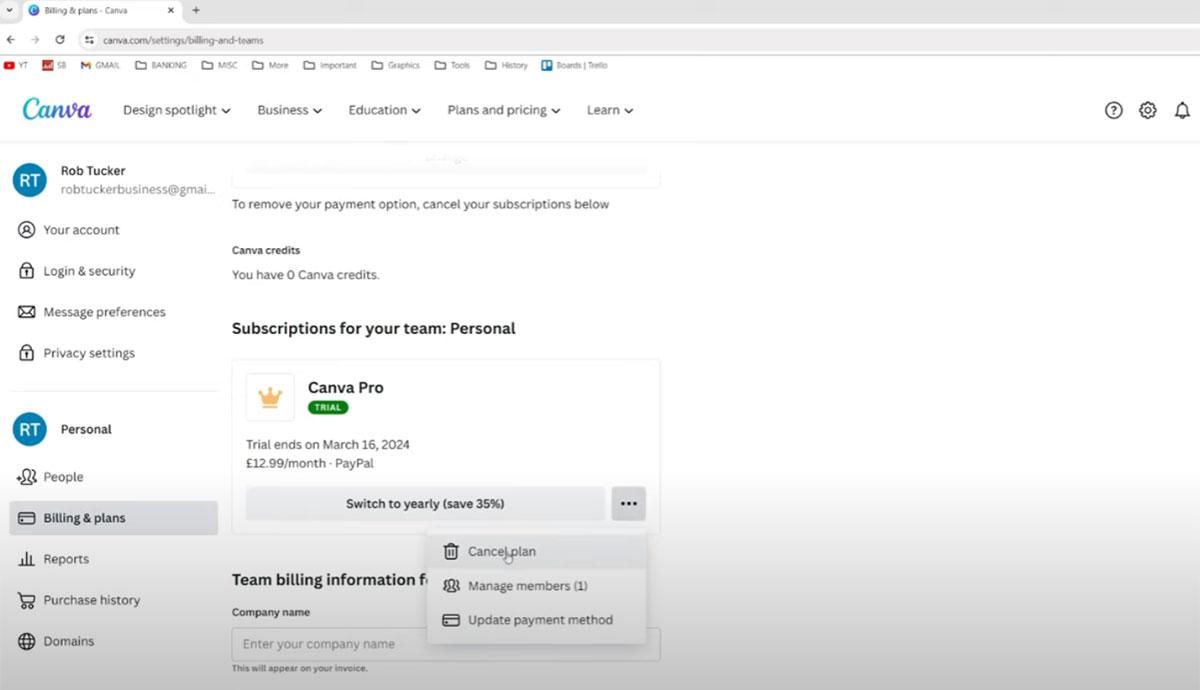Screen dimensions: 1200x690
Task: Open the browser tab list chevron
Action: 10,10
